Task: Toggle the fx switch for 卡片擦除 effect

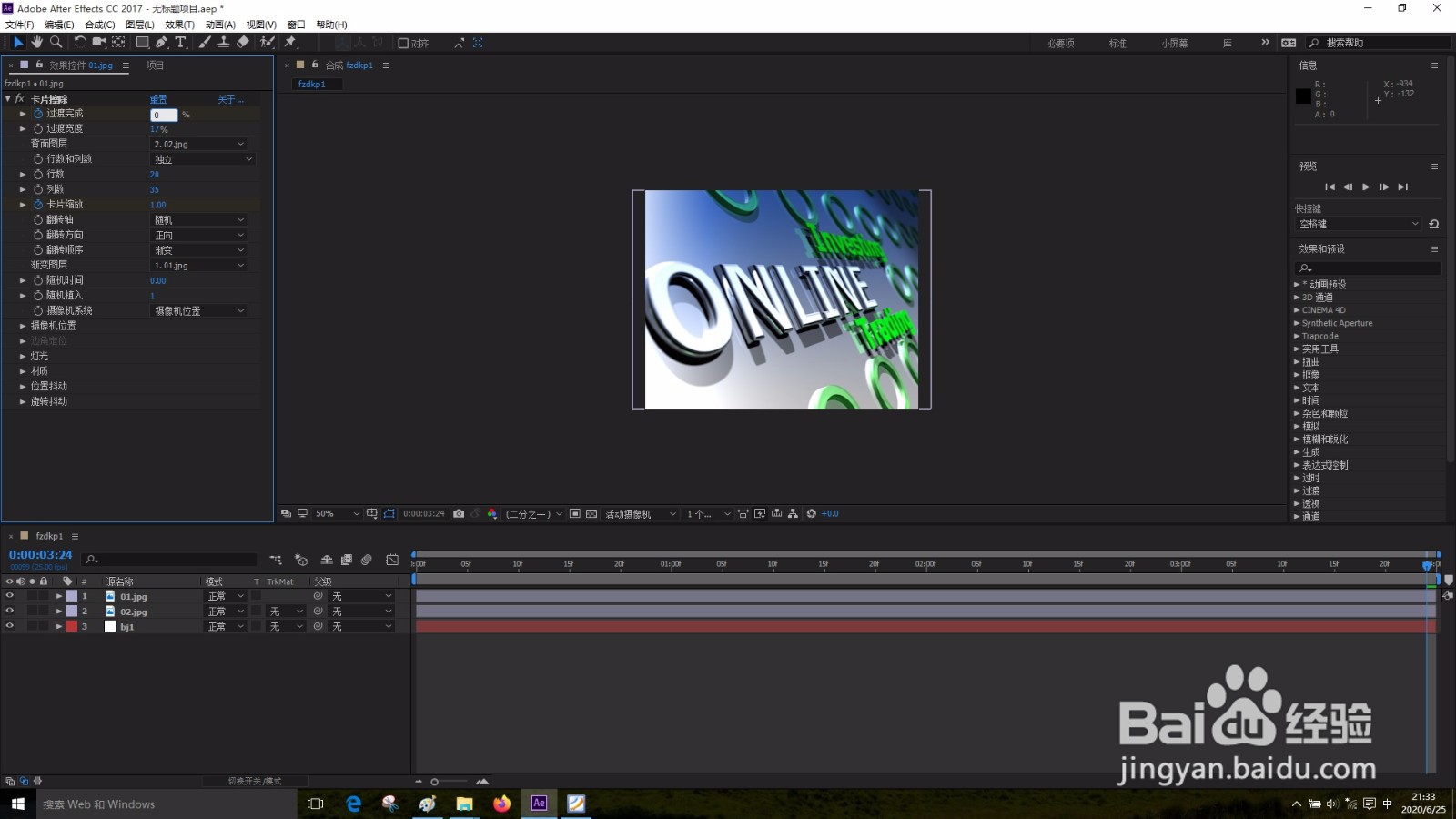Action: coord(19,98)
